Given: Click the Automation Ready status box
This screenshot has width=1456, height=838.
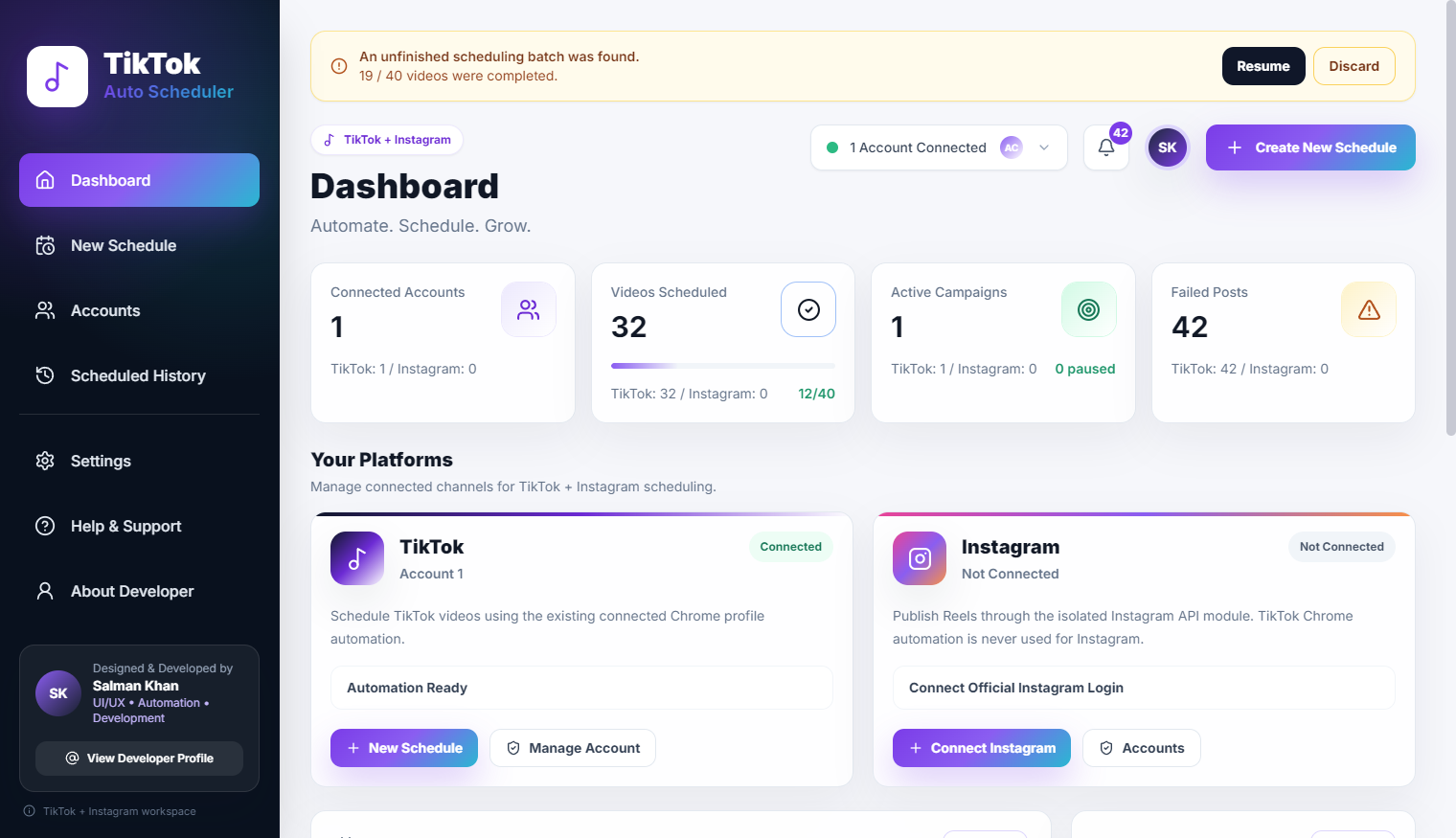Looking at the screenshot, I should click(x=581, y=688).
